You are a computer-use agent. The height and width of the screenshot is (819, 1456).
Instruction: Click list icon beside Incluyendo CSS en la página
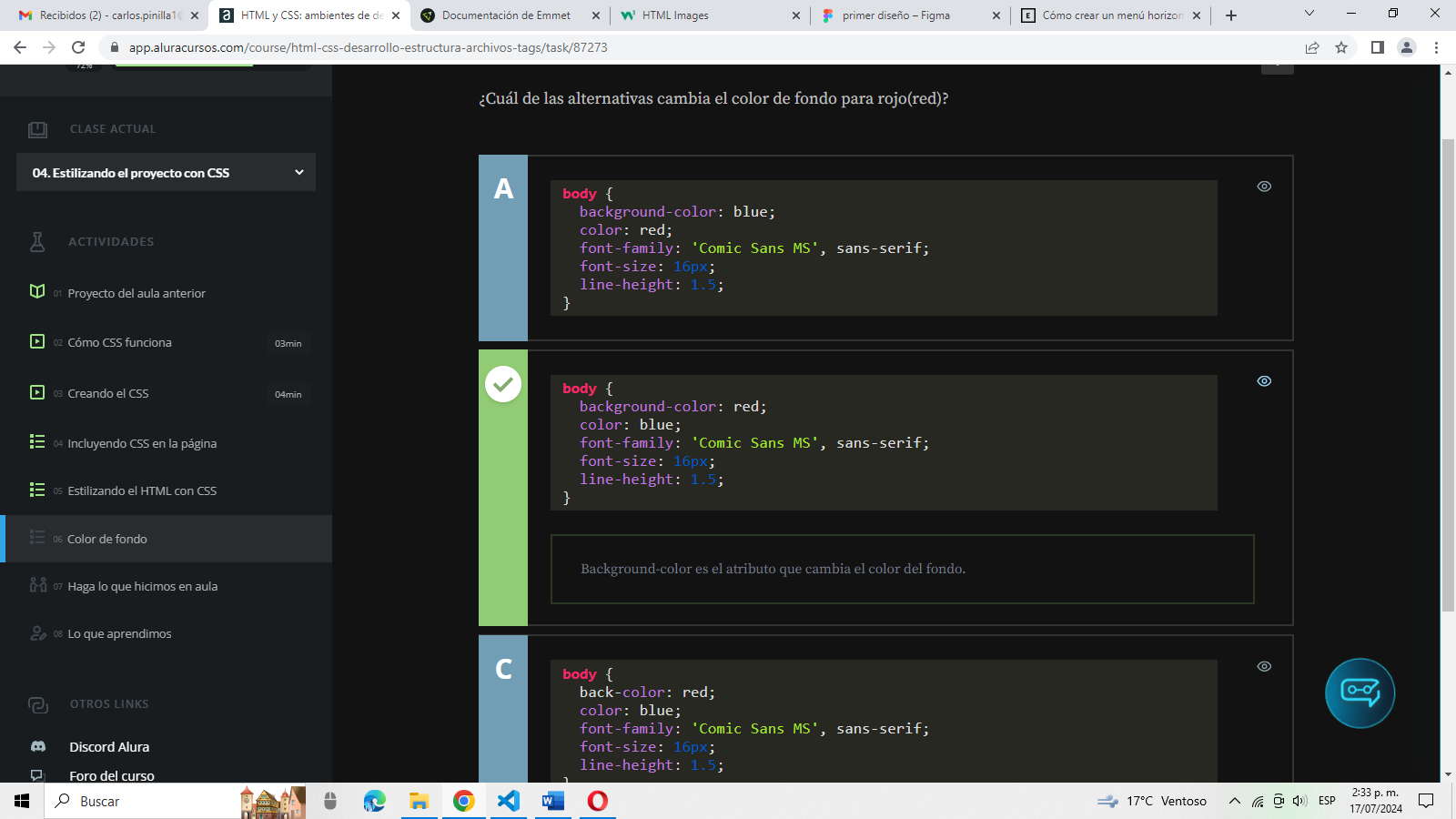37,441
